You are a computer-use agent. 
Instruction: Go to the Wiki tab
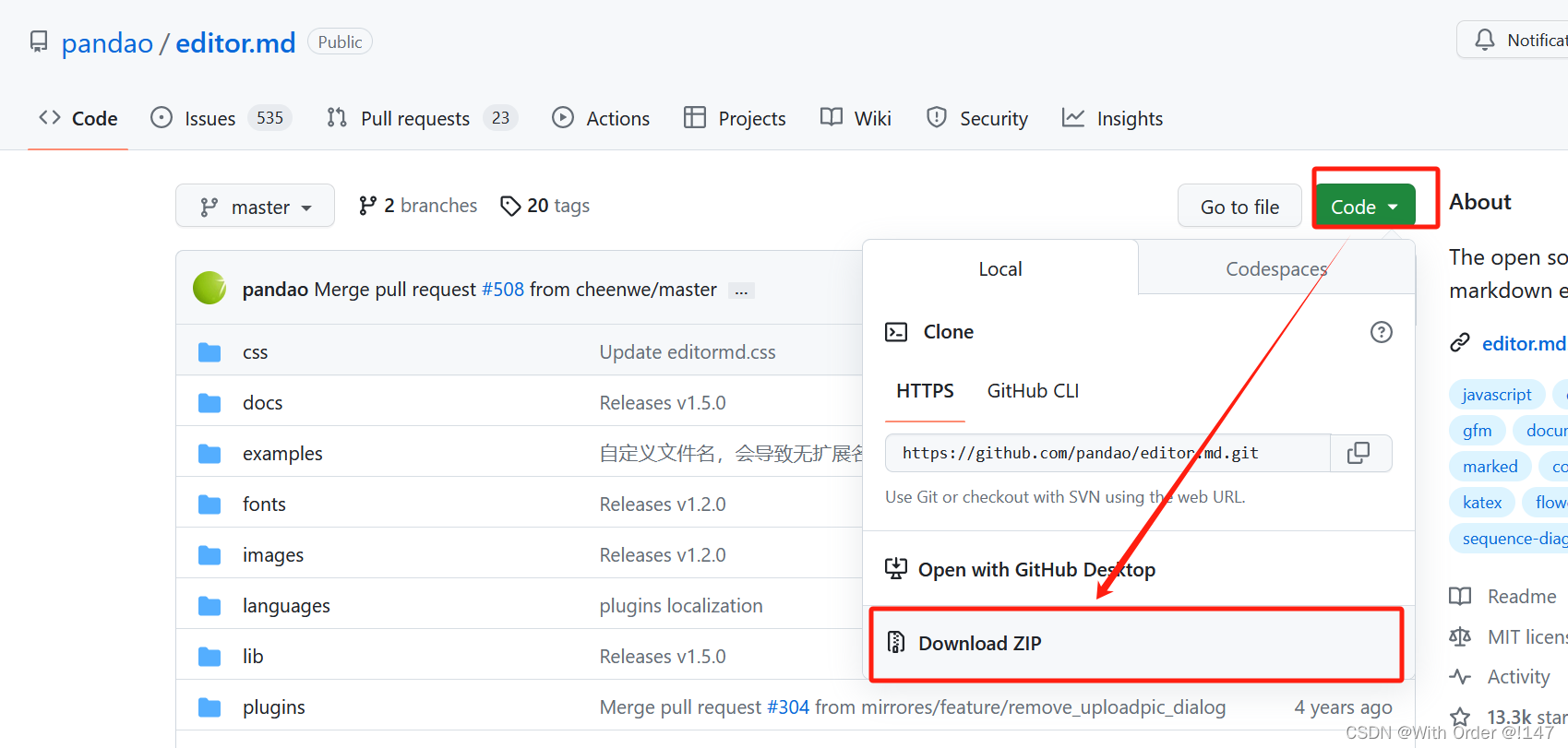tap(856, 118)
